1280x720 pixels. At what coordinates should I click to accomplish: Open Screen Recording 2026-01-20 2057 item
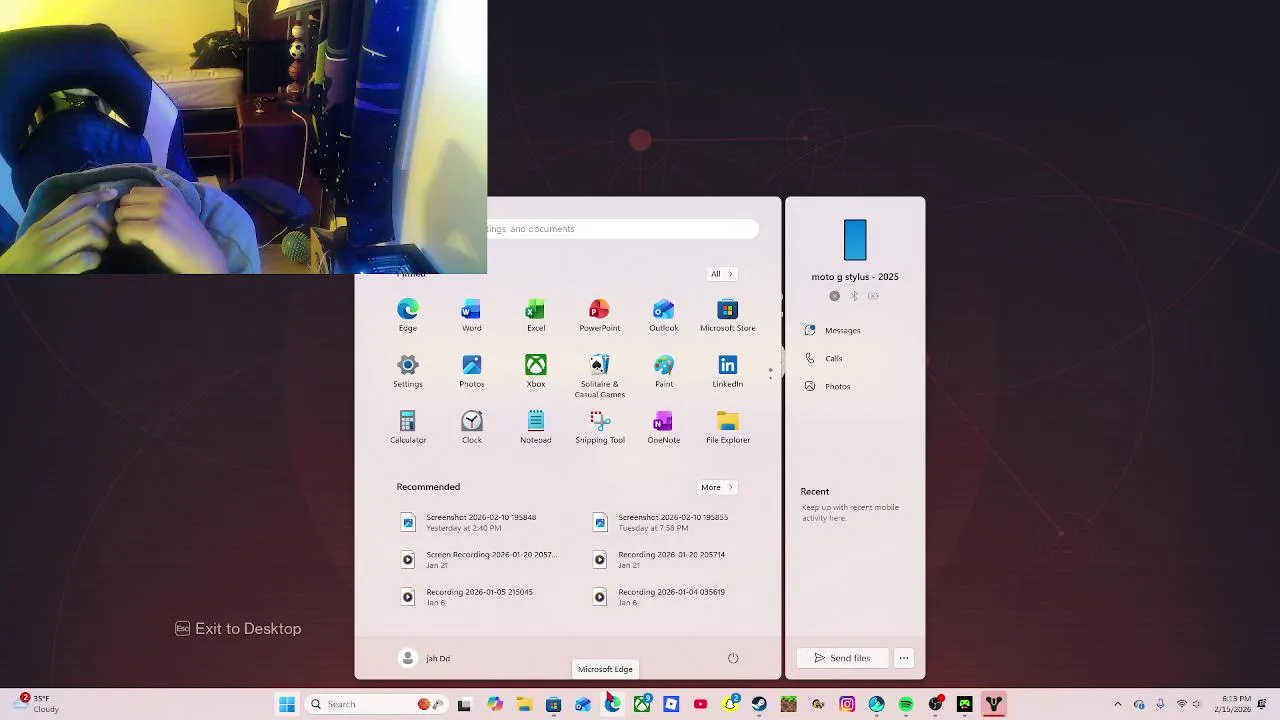[478, 560]
